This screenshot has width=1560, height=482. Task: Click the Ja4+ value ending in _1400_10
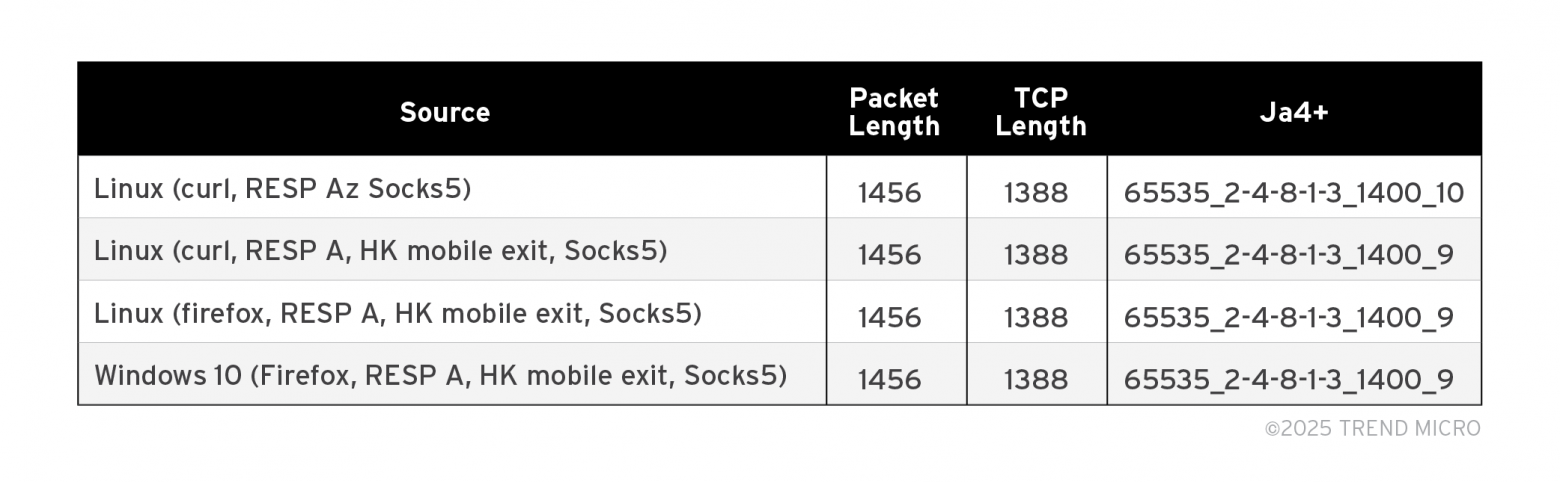pyautogui.click(x=1293, y=193)
